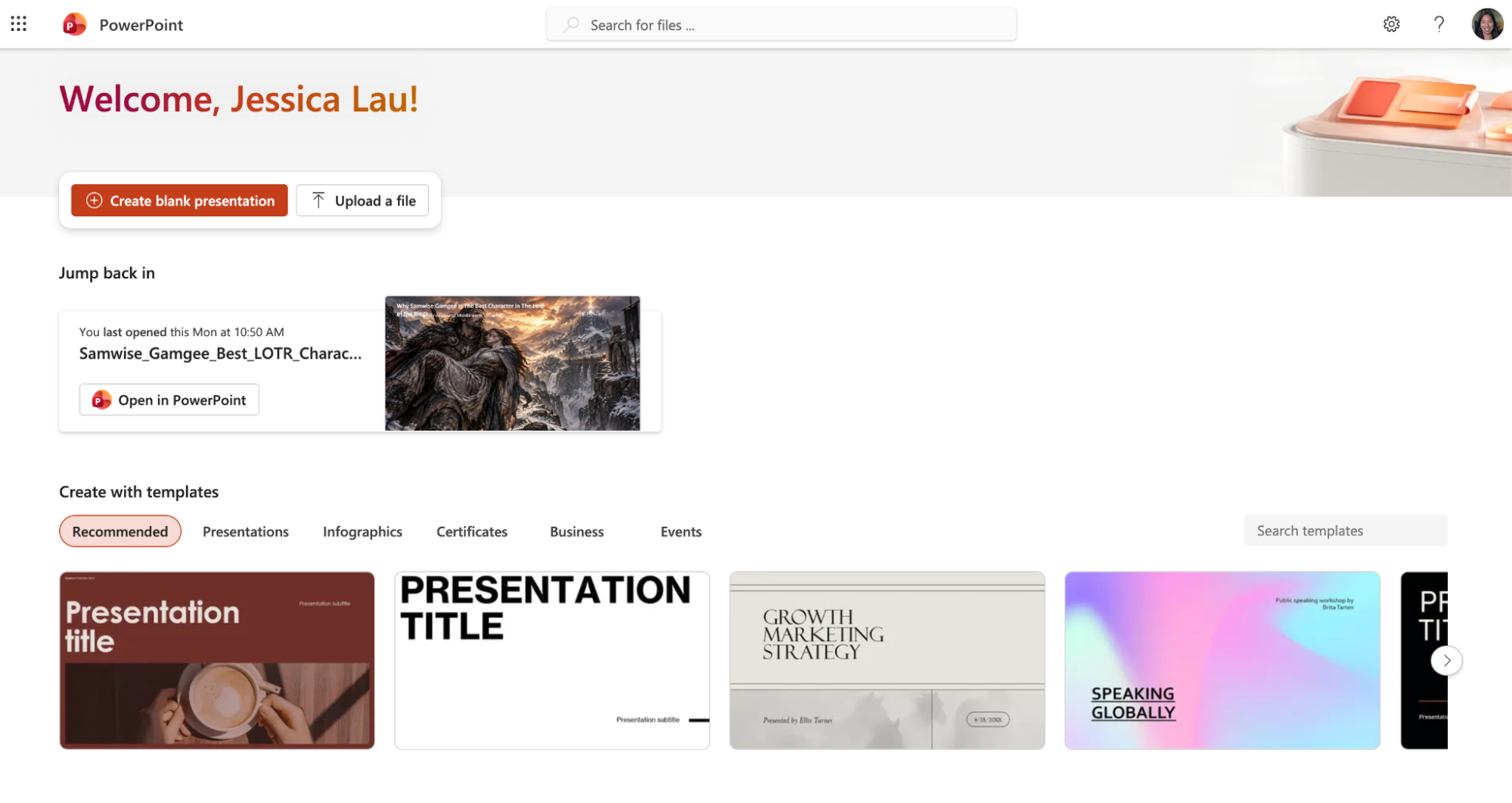Viewport: 1512px width, 803px height.
Task: Switch to the Events tab
Action: 681,531
